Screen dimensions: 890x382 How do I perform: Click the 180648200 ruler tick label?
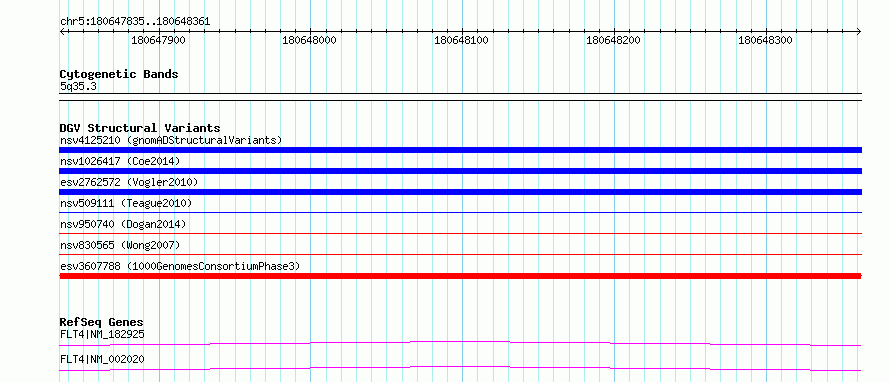(x=613, y=40)
